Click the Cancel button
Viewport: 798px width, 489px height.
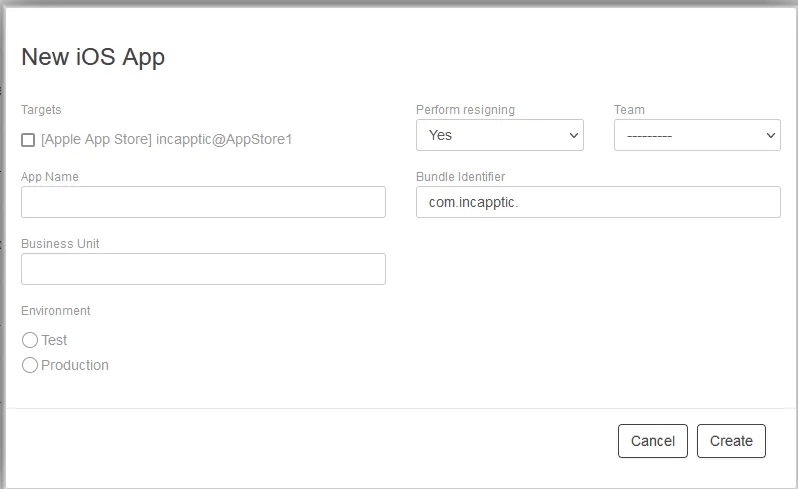[652, 441]
